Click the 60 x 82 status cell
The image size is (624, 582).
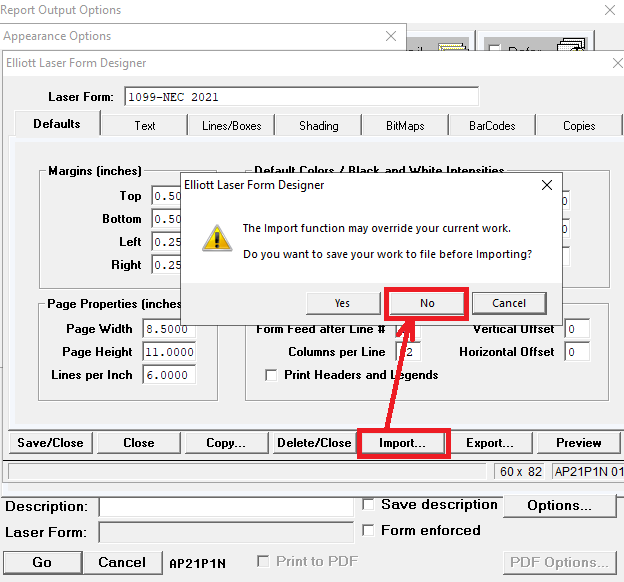(x=521, y=472)
